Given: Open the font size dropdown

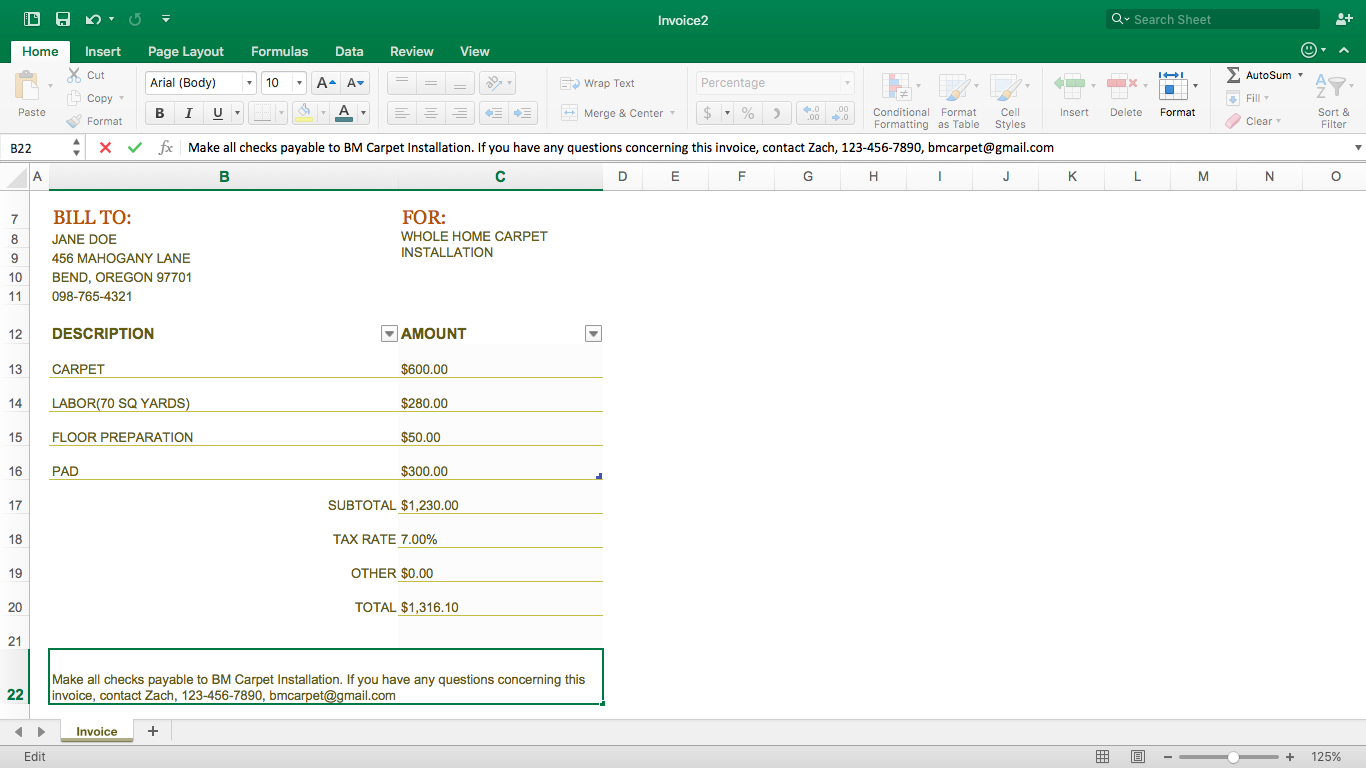Looking at the screenshot, I should pyautogui.click(x=300, y=83).
